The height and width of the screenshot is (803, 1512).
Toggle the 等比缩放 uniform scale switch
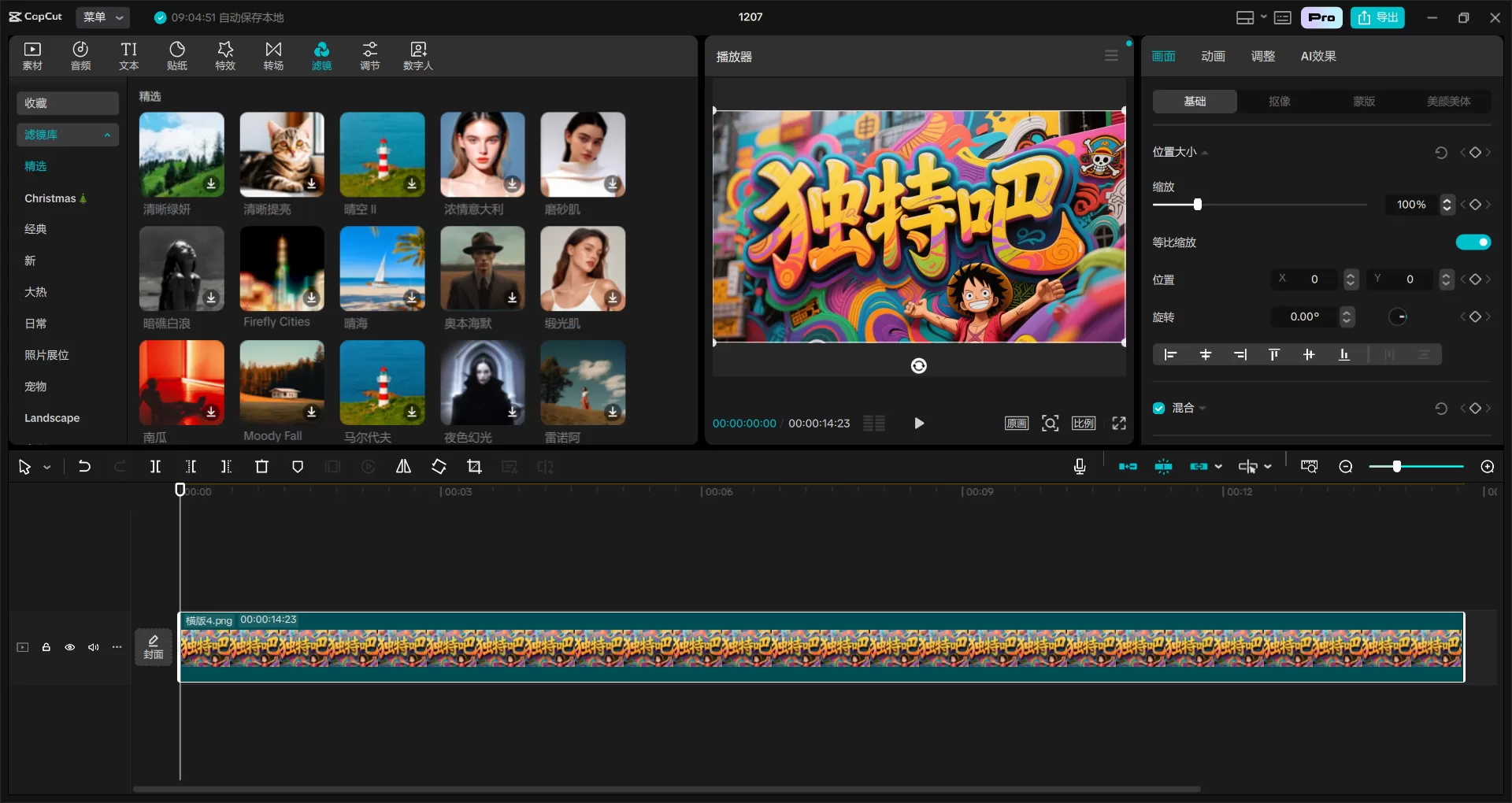pos(1473,242)
